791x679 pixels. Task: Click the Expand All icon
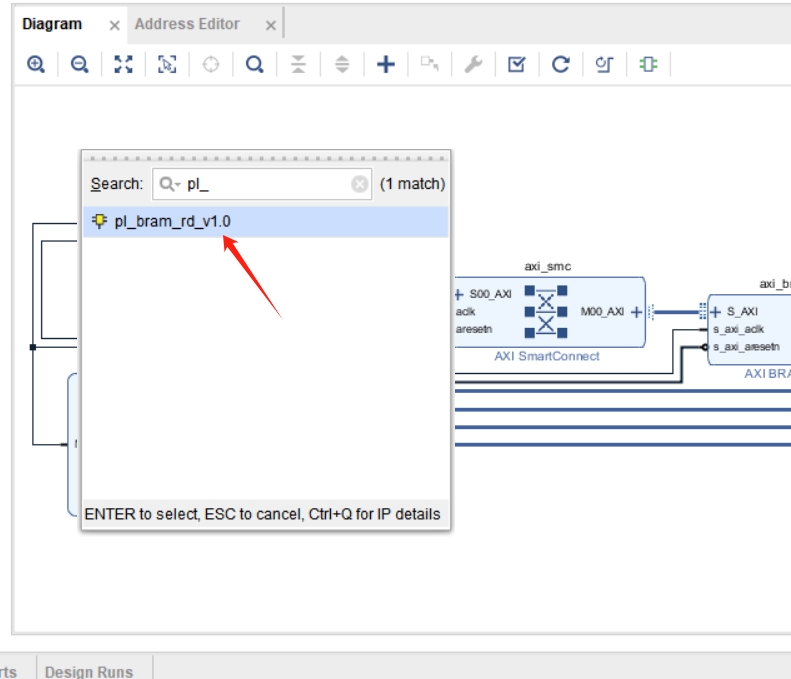(x=342, y=65)
